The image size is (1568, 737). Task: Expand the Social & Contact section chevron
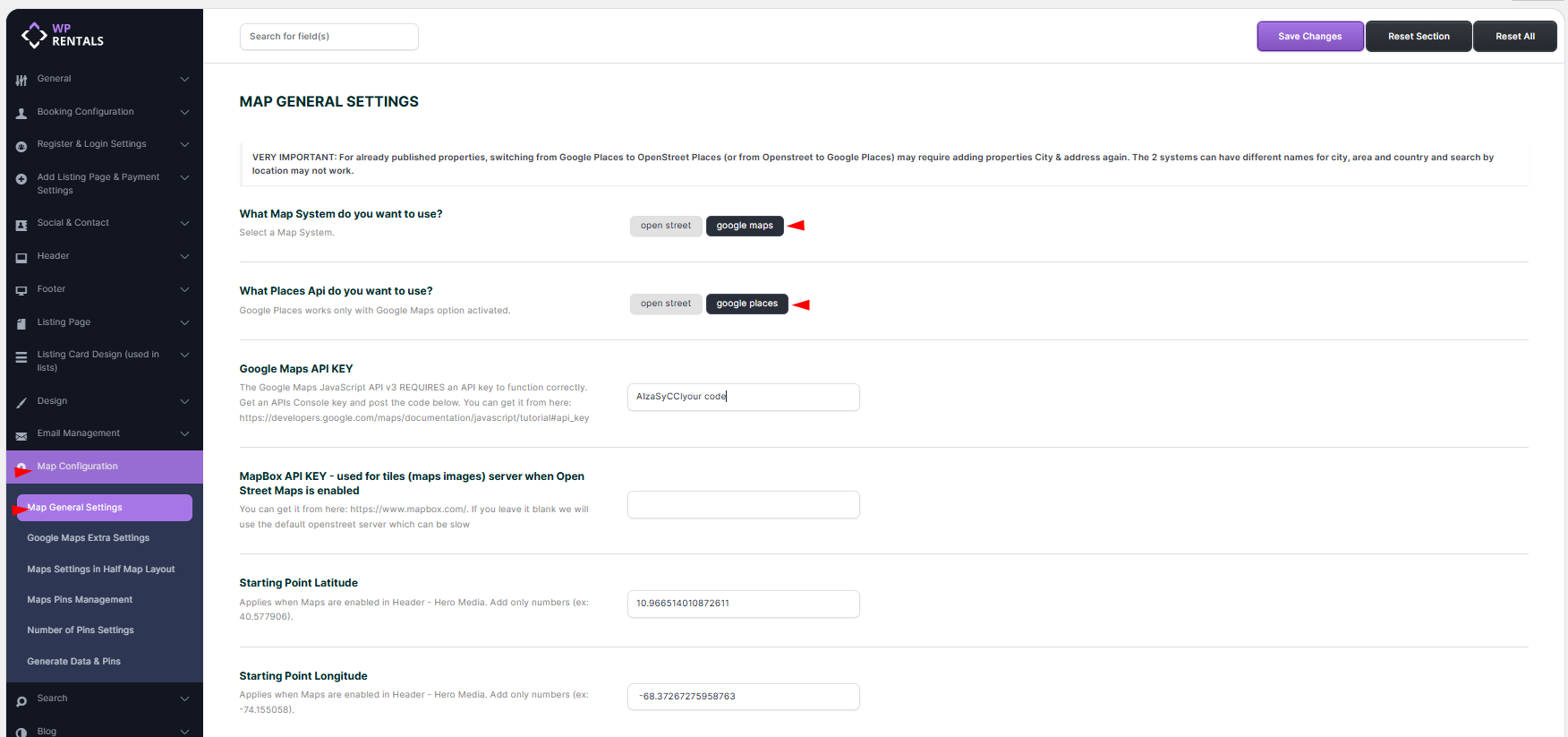[184, 223]
